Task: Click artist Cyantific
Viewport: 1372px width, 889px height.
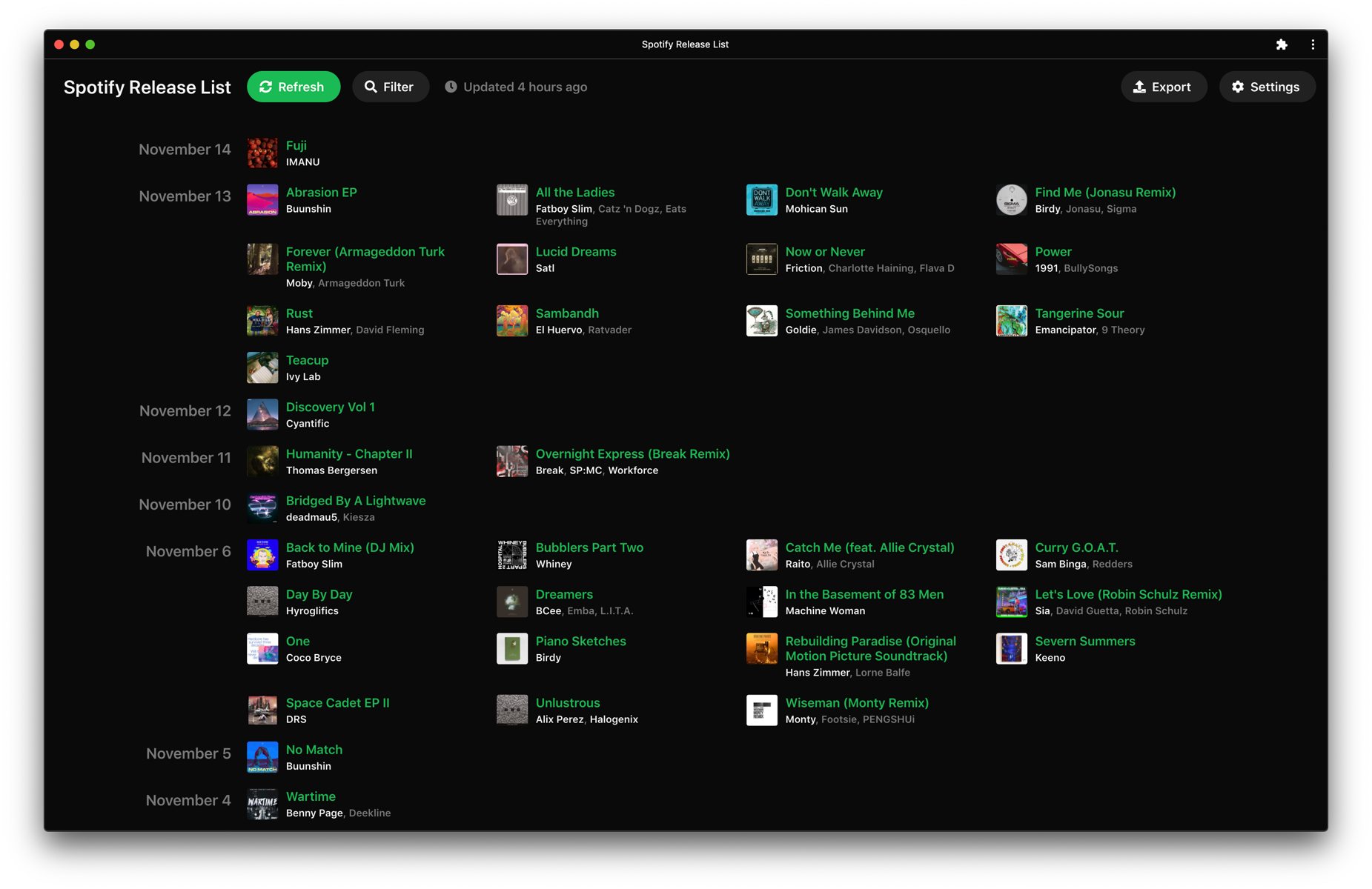Action: pyautogui.click(x=308, y=424)
